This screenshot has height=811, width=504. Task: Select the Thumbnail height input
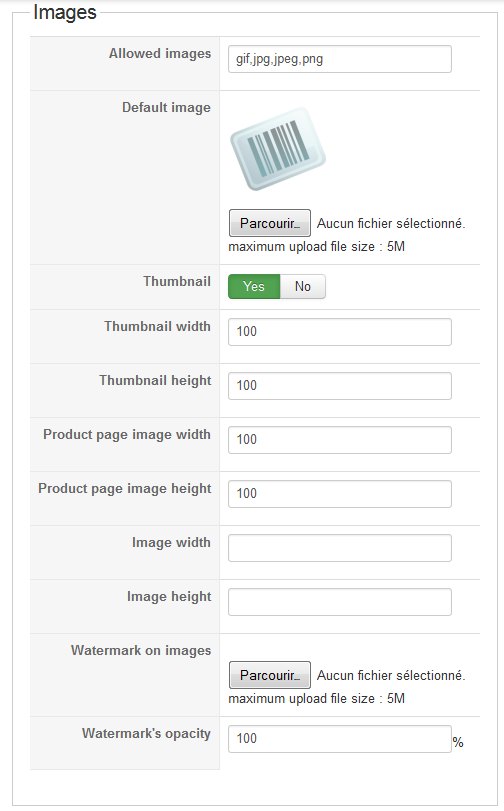339,386
